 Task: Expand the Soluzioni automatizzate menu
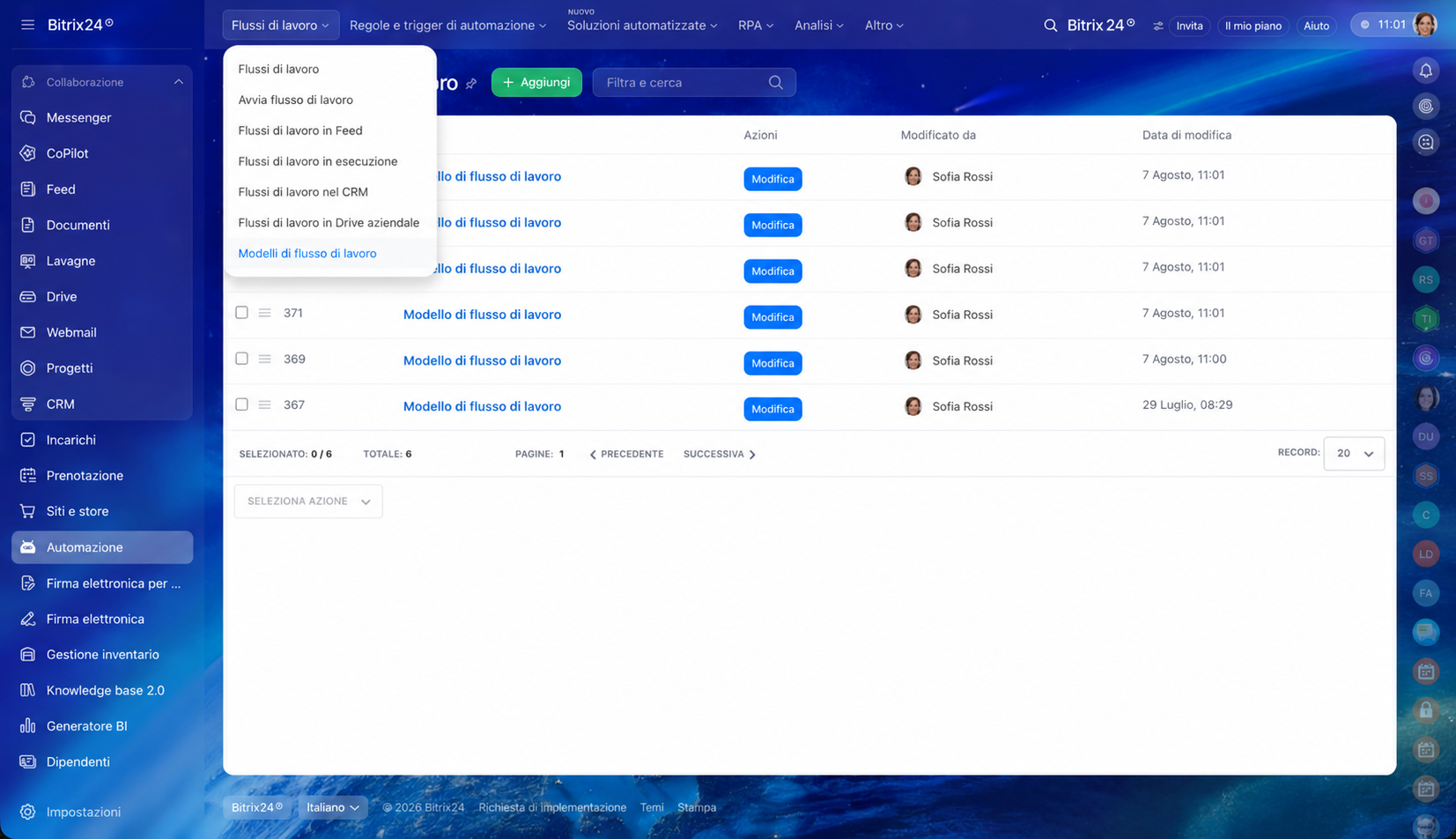pyautogui.click(x=642, y=26)
